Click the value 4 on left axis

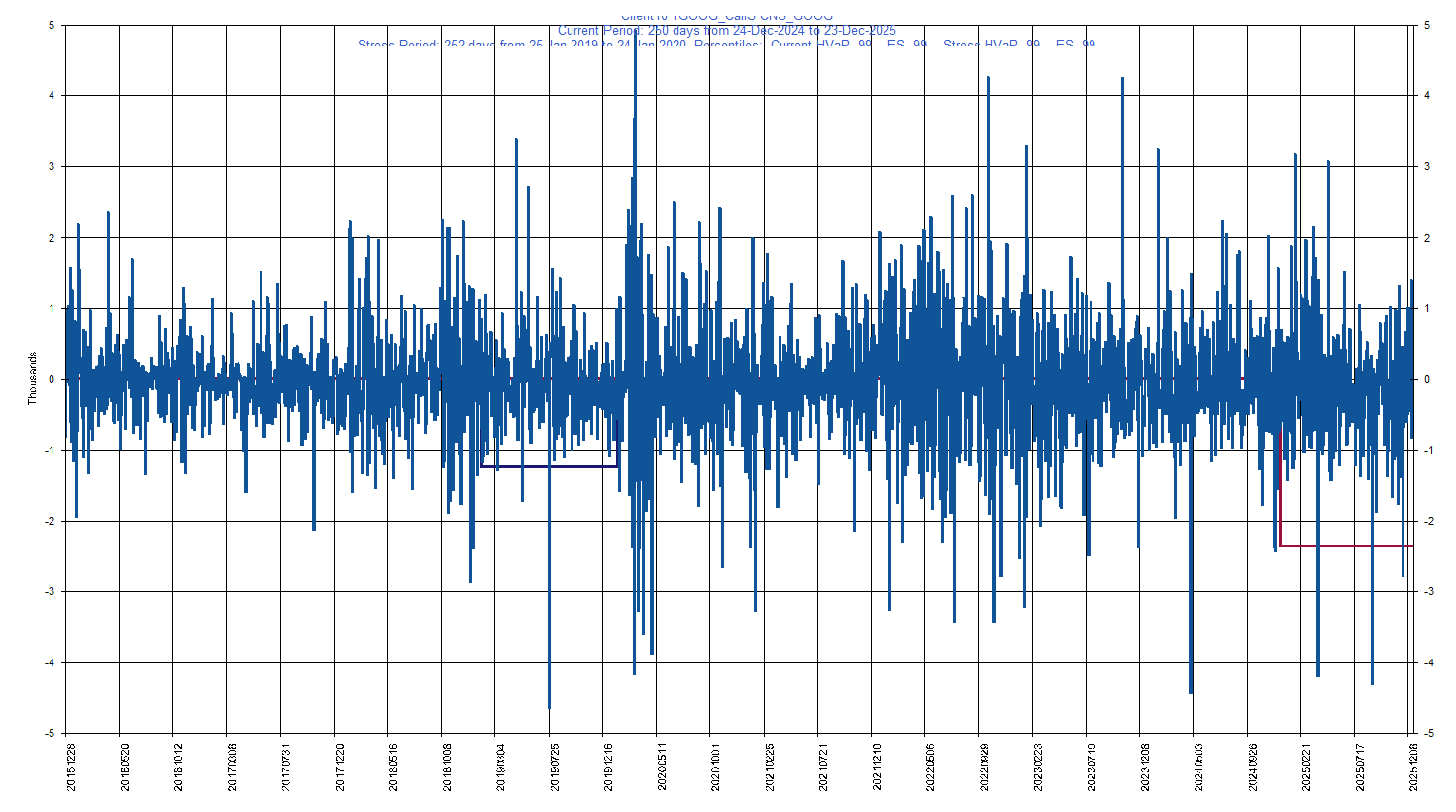pos(51,96)
